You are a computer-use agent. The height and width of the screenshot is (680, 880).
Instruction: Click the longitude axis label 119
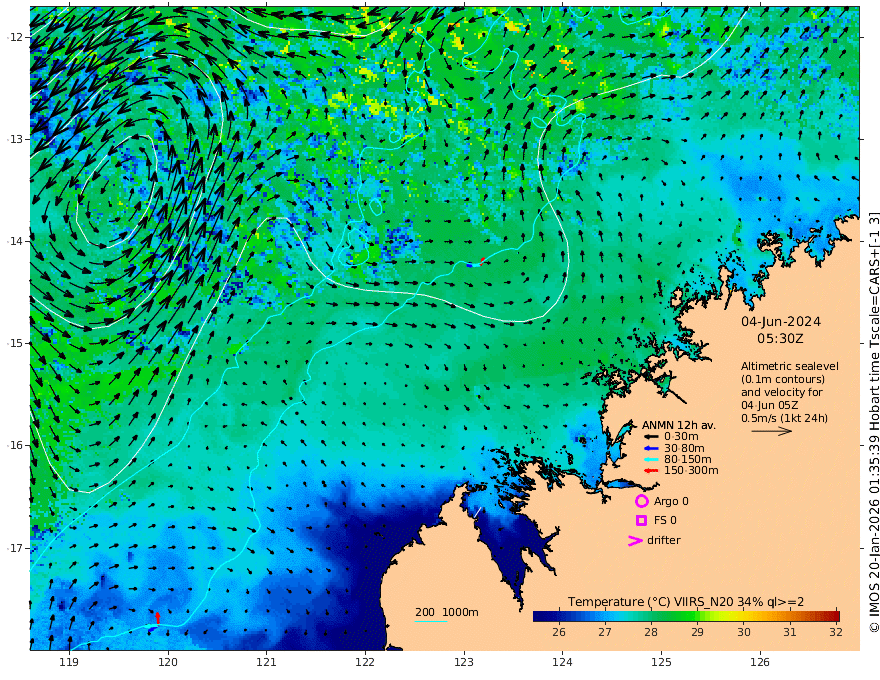[x=69, y=663]
